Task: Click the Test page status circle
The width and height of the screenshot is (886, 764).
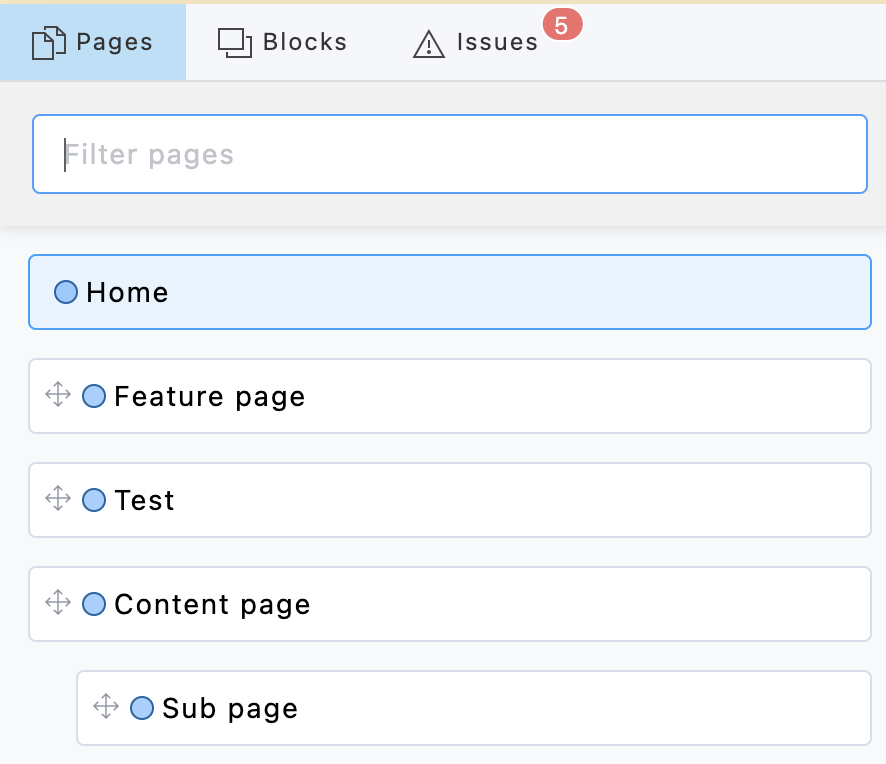Action: pos(94,500)
